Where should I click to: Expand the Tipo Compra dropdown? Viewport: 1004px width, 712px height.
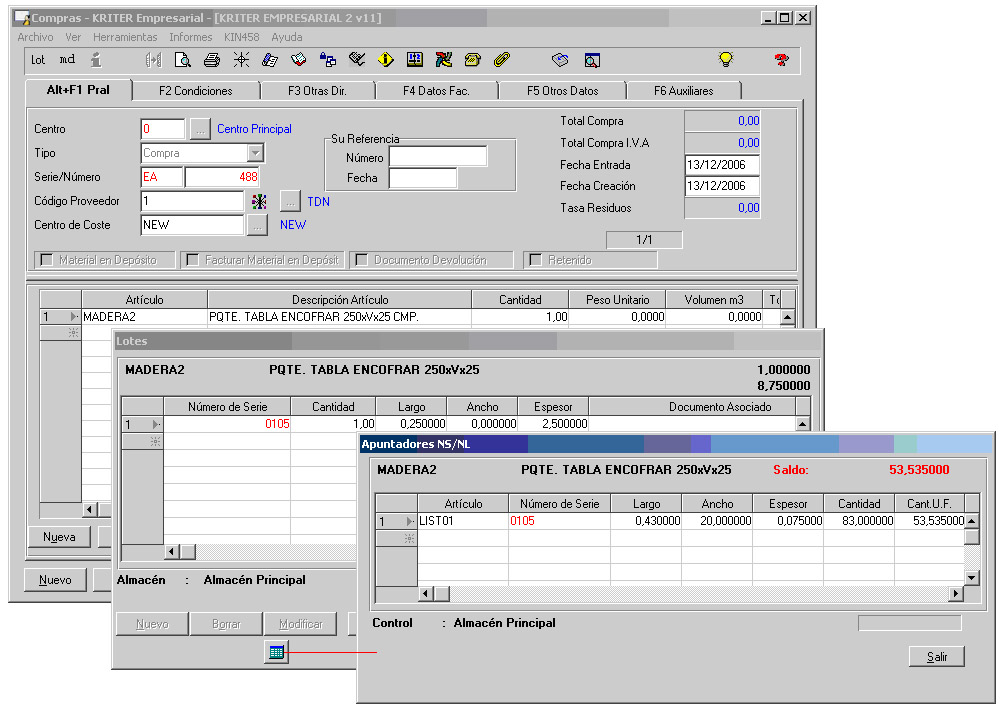tap(255, 153)
